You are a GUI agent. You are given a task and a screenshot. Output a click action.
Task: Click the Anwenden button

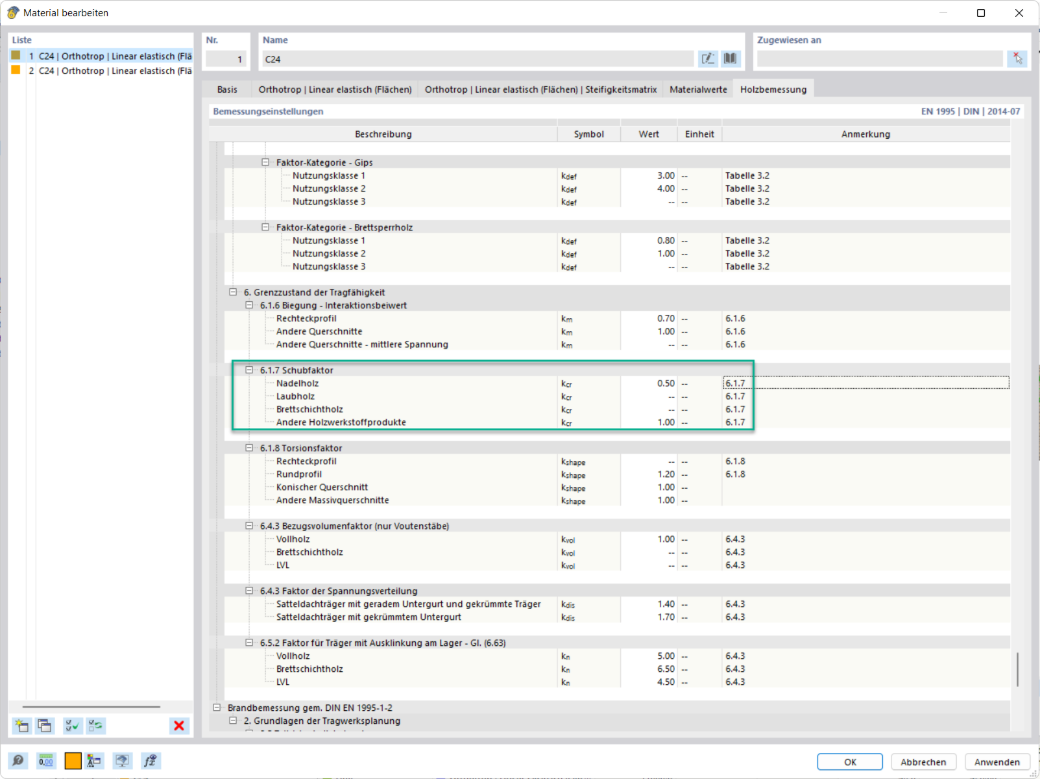click(x=997, y=762)
